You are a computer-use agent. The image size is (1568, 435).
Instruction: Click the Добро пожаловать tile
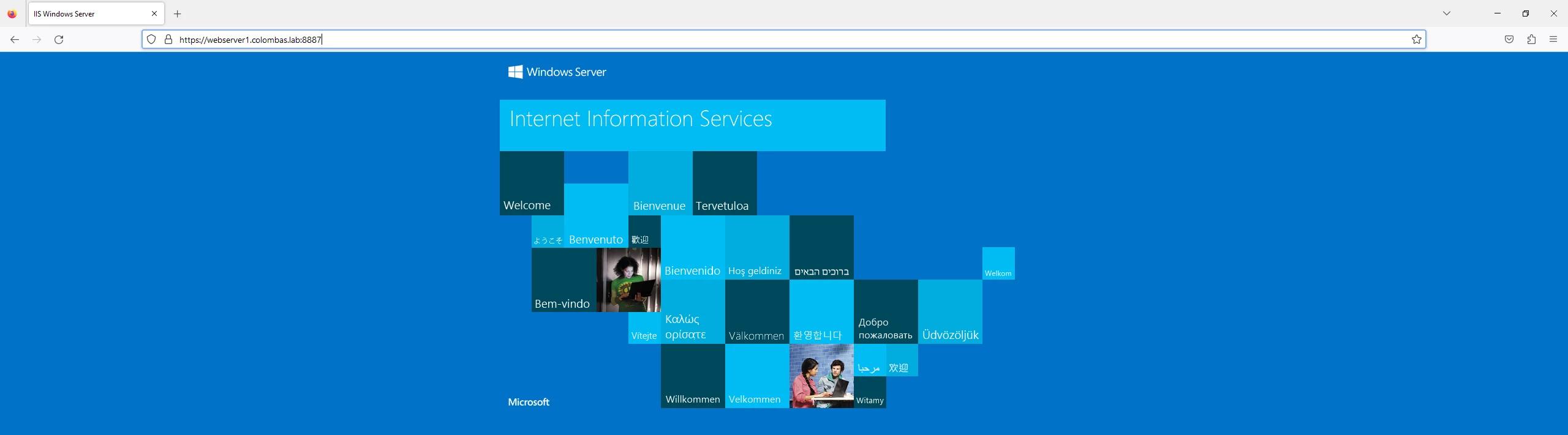tap(886, 312)
